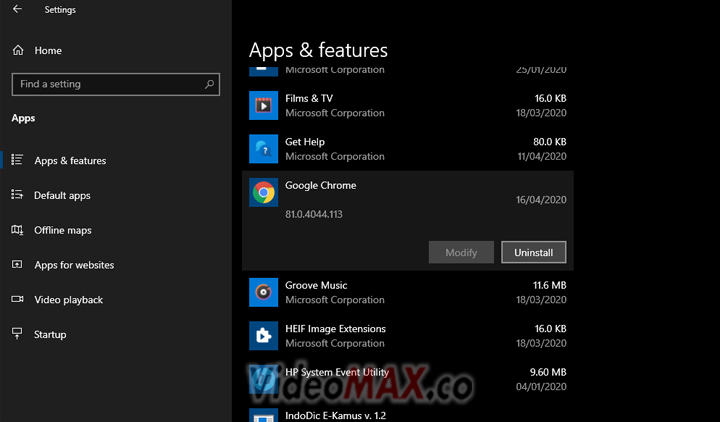Select HP System Event Utility entry
This screenshot has width=720, height=422.
(x=408, y=379)
